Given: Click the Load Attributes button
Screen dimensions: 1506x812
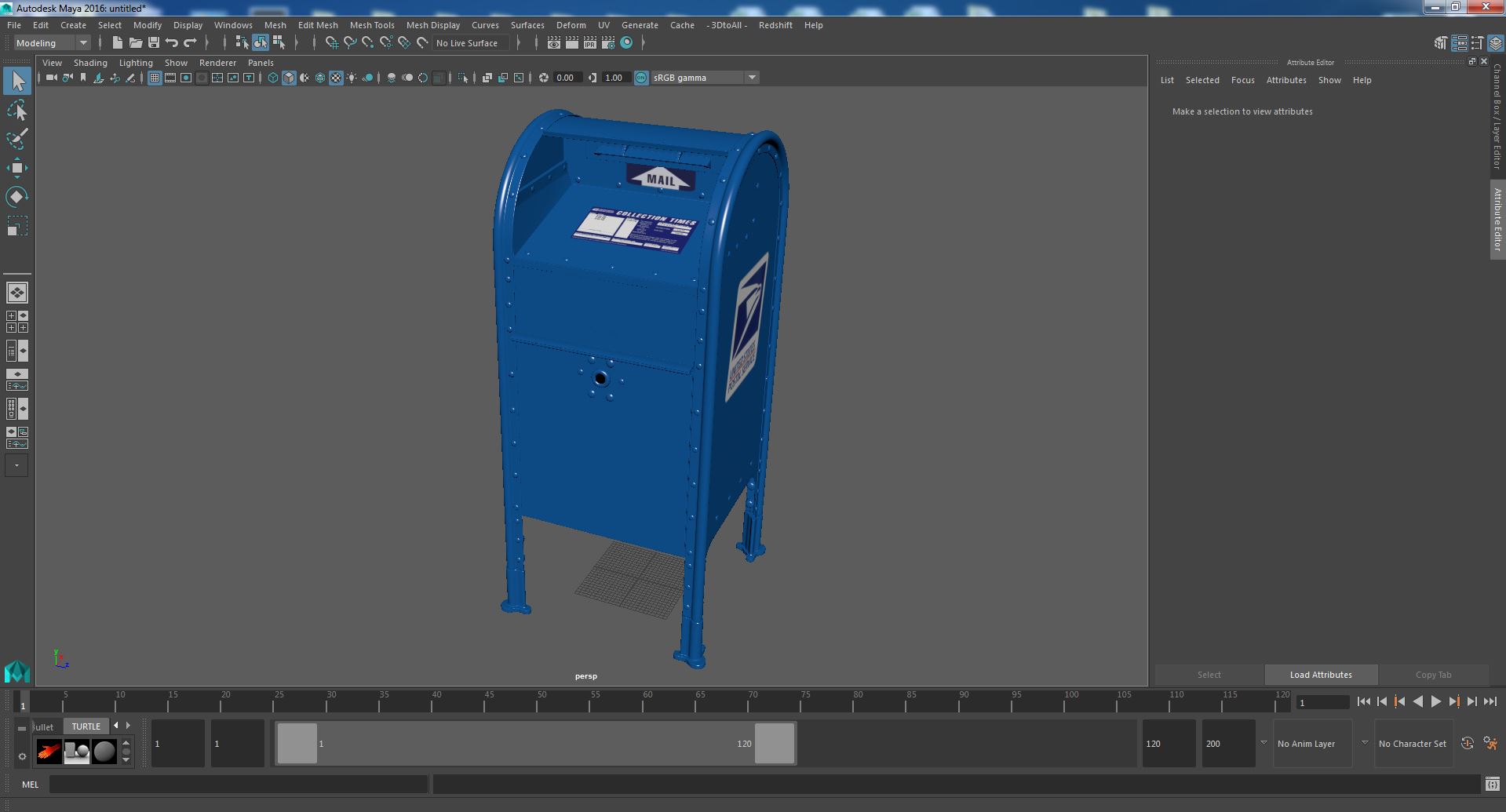Looking at the screenshot, I should click(x=1321, y=675).
